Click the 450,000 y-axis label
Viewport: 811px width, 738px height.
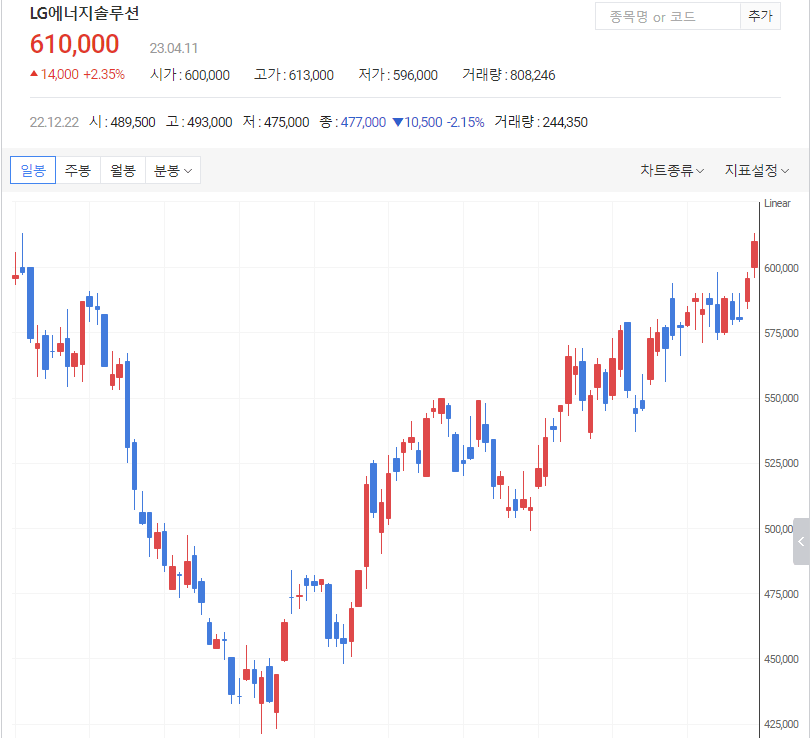[x=781, y=659]
